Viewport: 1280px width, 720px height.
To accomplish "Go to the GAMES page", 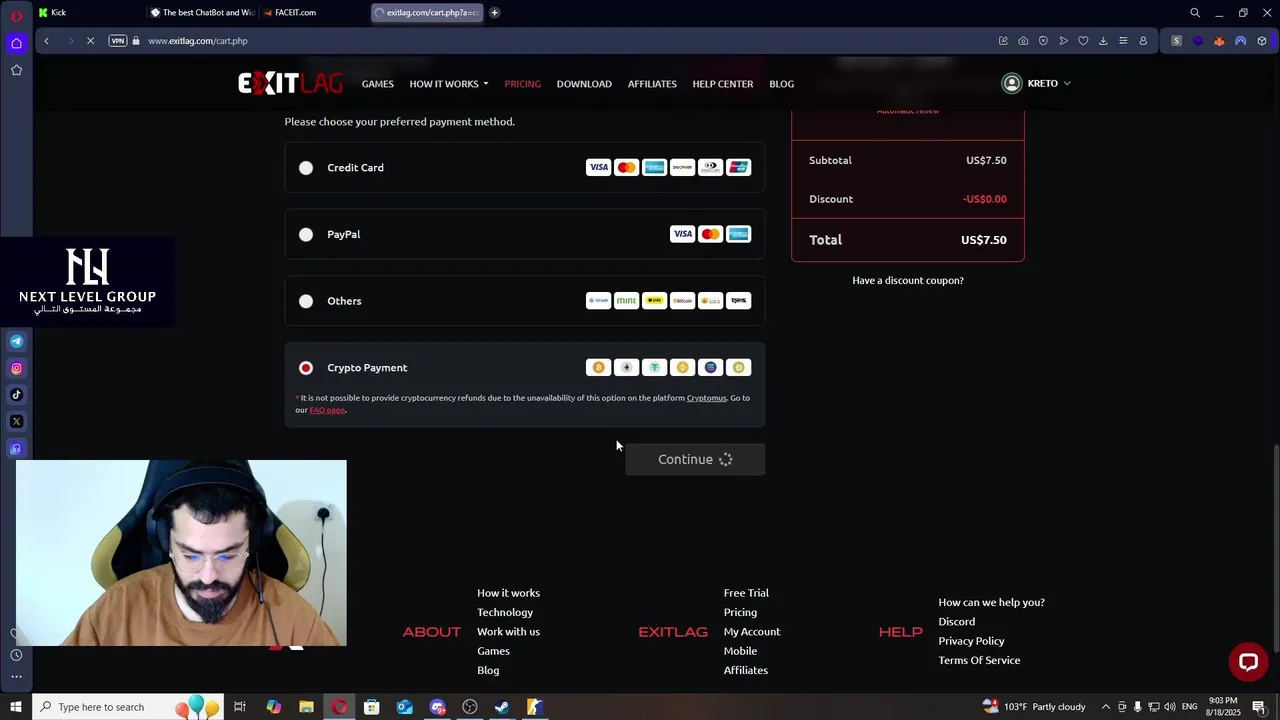I will [377, 84].
